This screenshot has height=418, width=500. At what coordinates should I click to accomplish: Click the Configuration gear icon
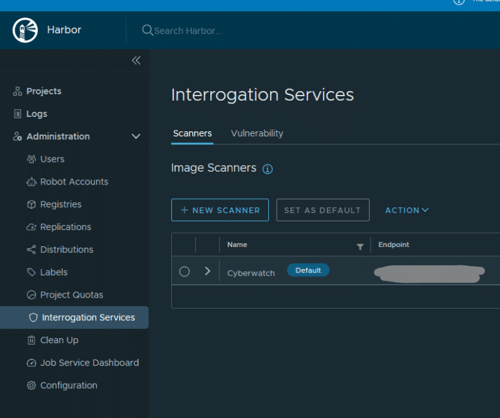click(31, 385)
